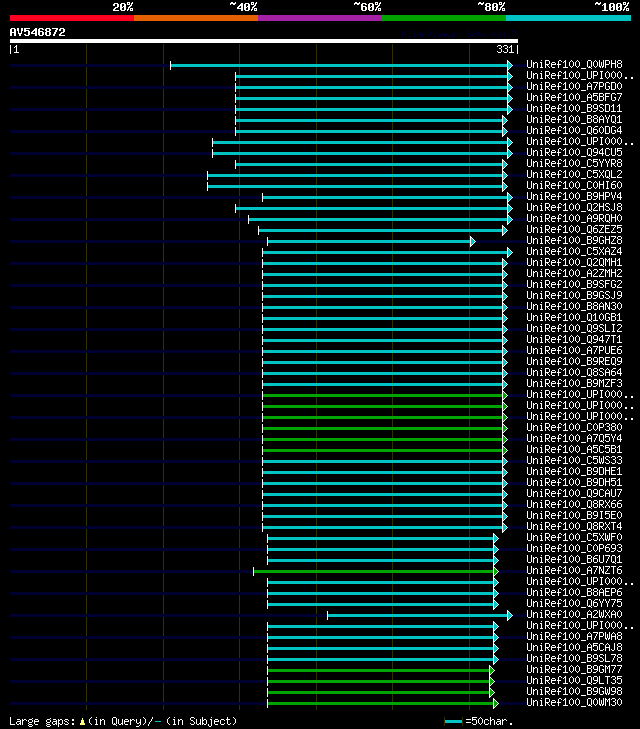The width and height of the screenshot is (640, 729).
Task: Select the UniRef100_A7NZT6 label
Action: (574, 570)
